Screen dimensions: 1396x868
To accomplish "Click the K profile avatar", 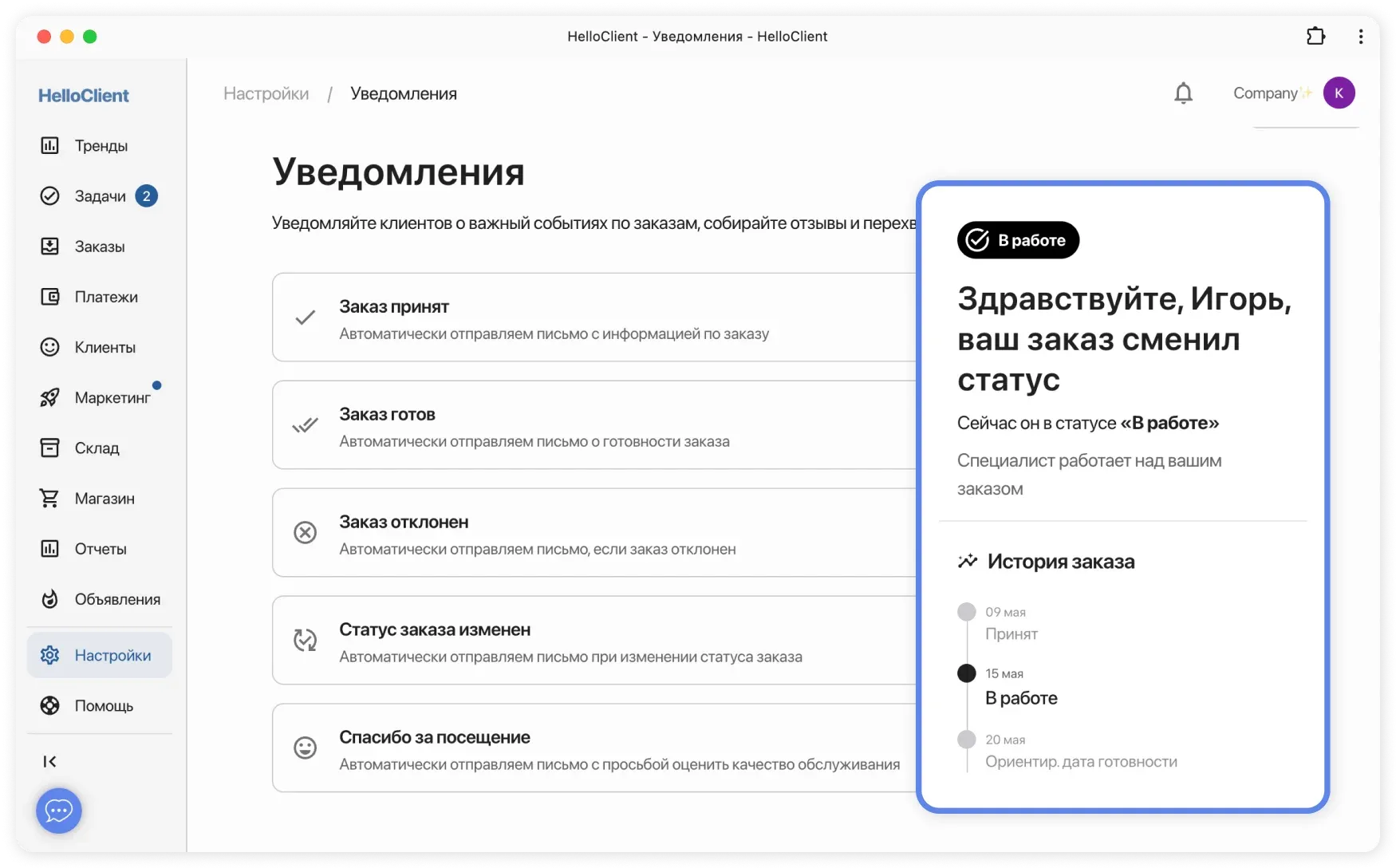I will [1340, 93].
